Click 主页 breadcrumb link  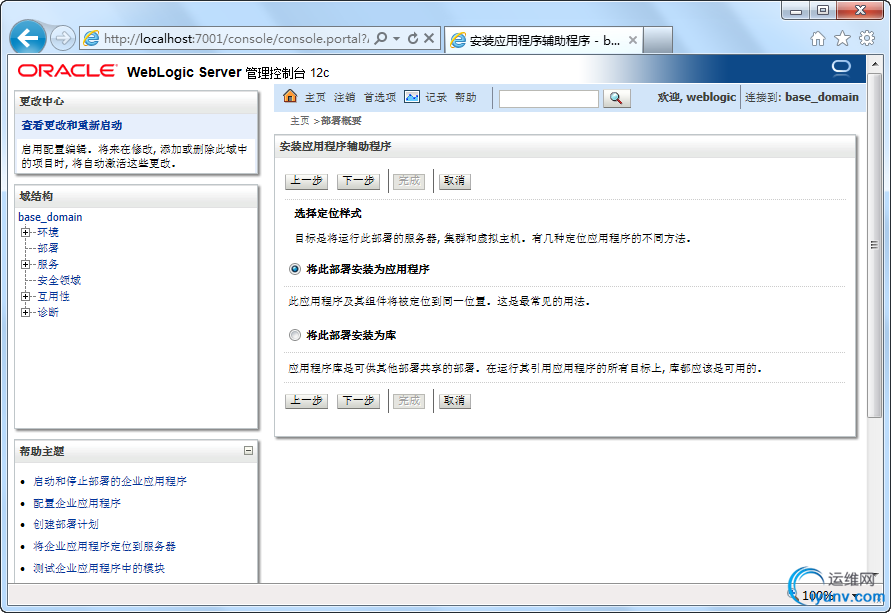point(299,120)
